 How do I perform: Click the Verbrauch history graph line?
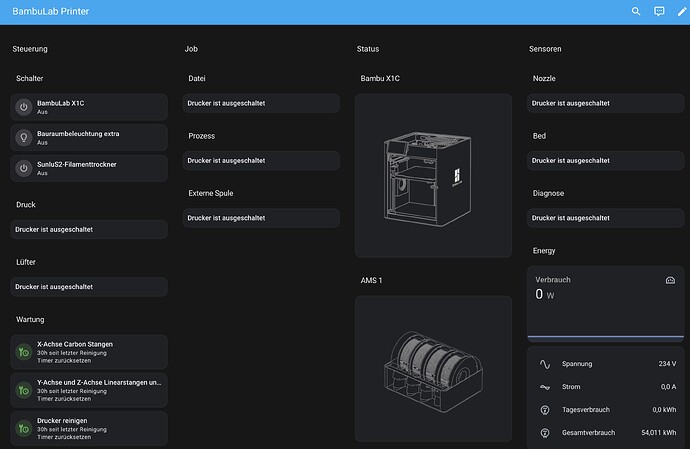606,337
